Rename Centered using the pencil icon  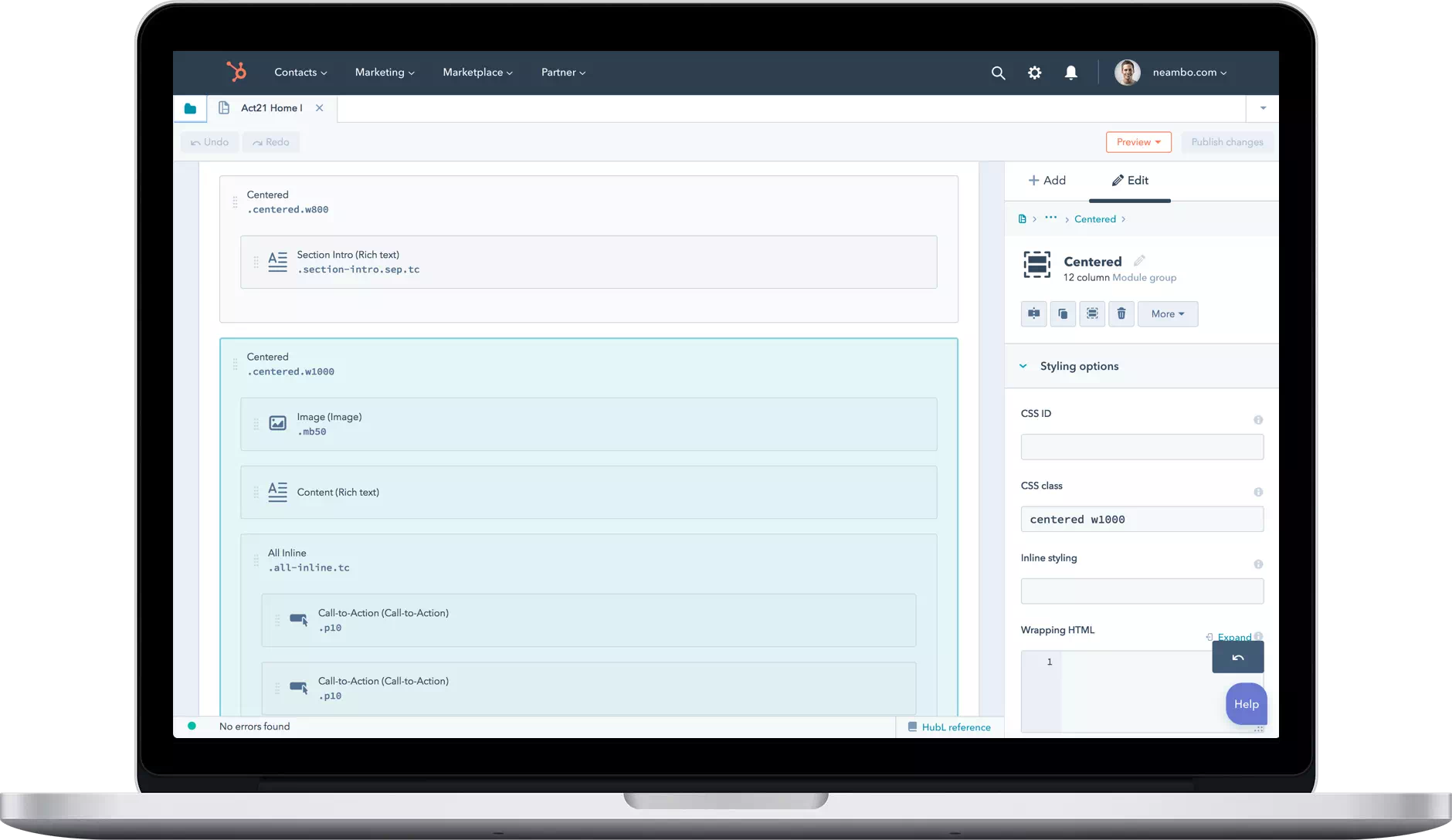[1139, 261]
